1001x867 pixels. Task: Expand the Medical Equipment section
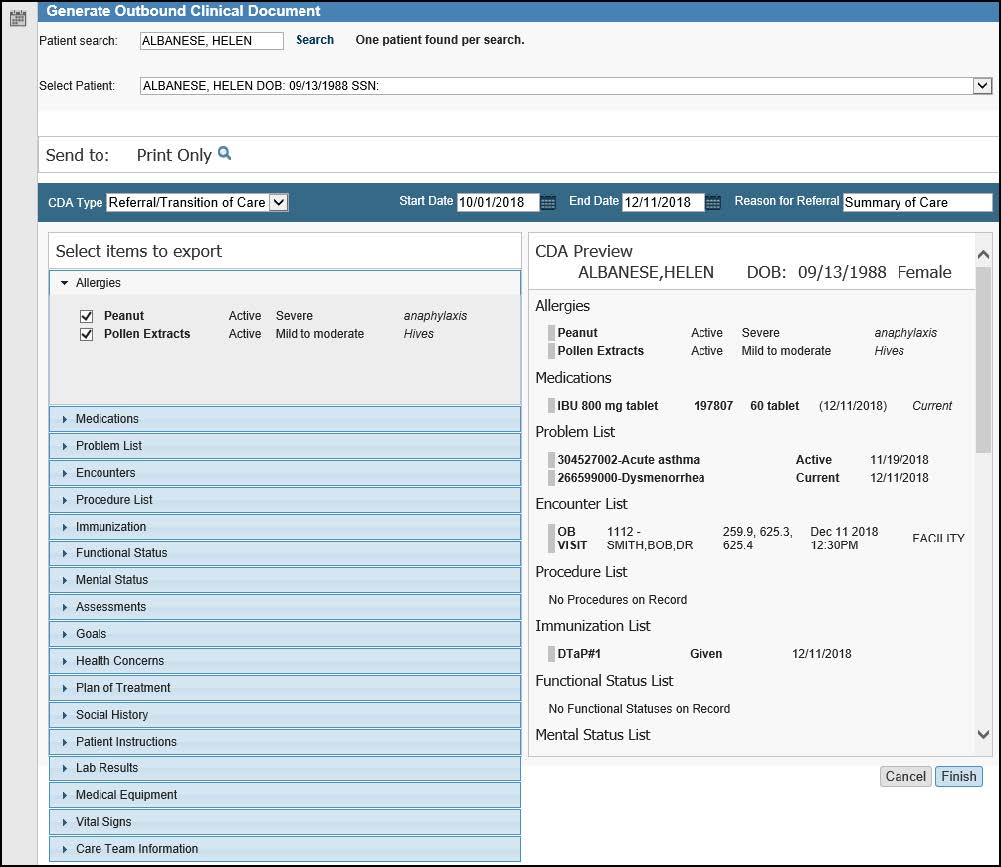point(285,795)
